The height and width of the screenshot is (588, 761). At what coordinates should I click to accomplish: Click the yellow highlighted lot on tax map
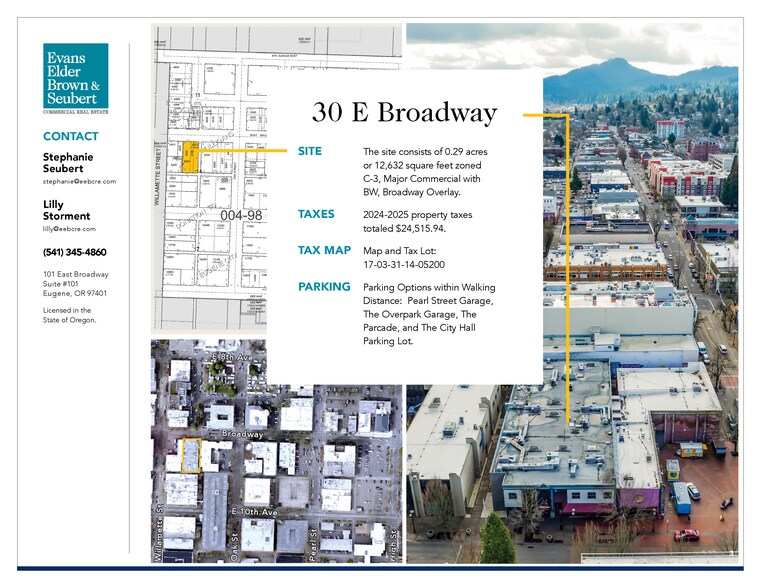(x=190, y=157)
